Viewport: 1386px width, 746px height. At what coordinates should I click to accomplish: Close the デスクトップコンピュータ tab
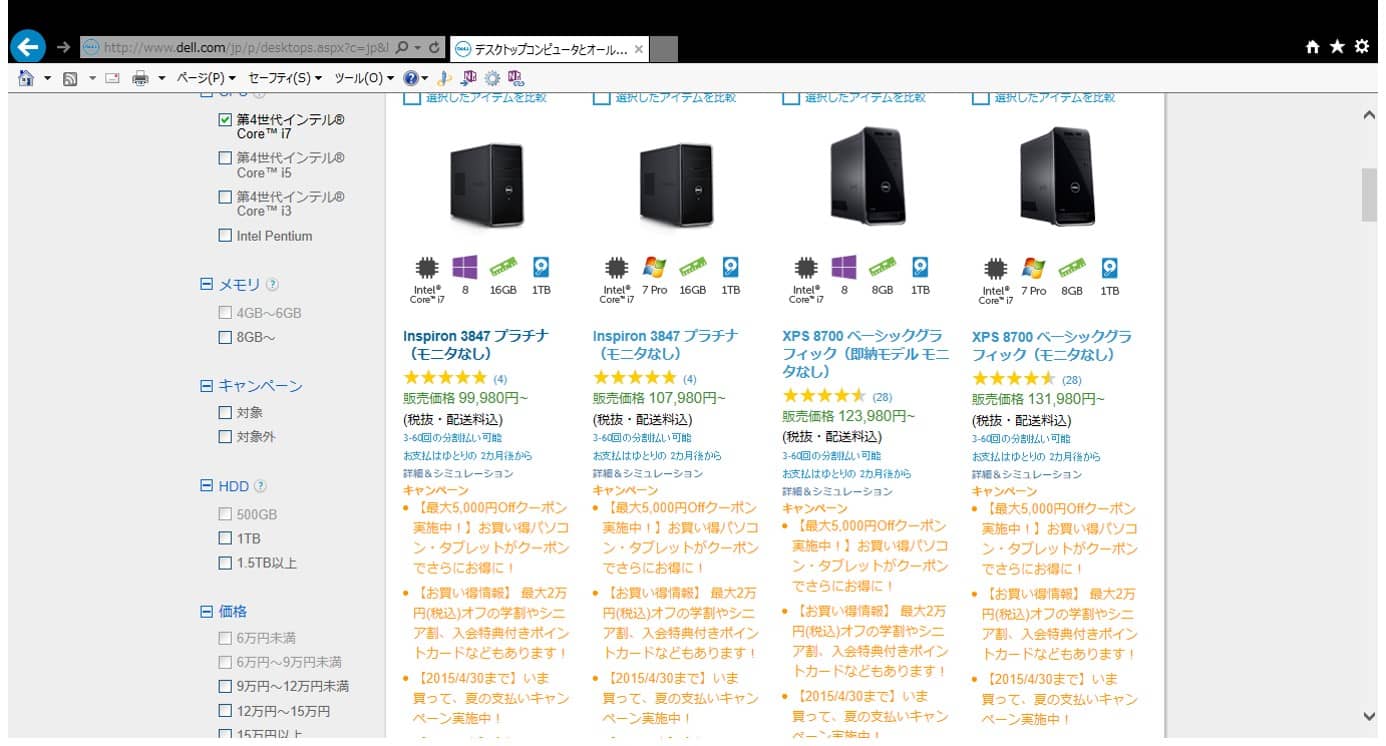(639, 48)
